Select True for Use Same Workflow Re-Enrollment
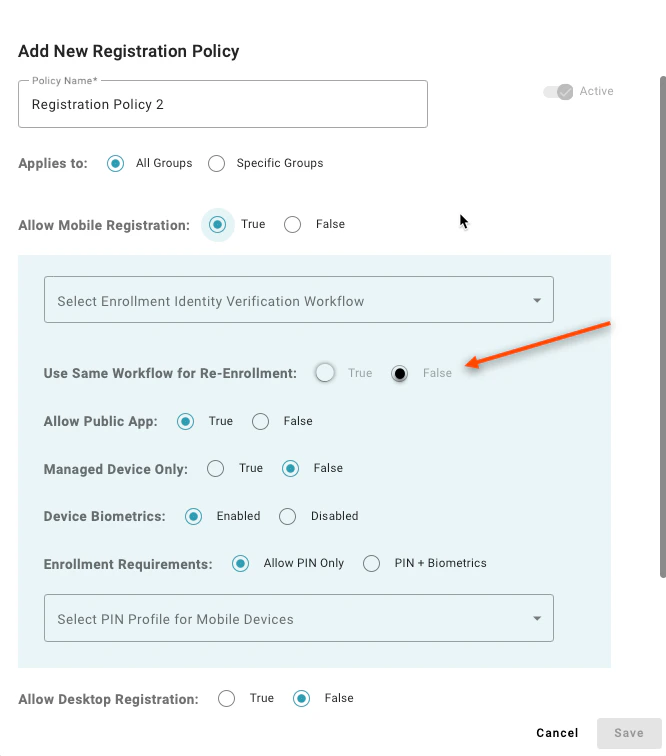 325,373
